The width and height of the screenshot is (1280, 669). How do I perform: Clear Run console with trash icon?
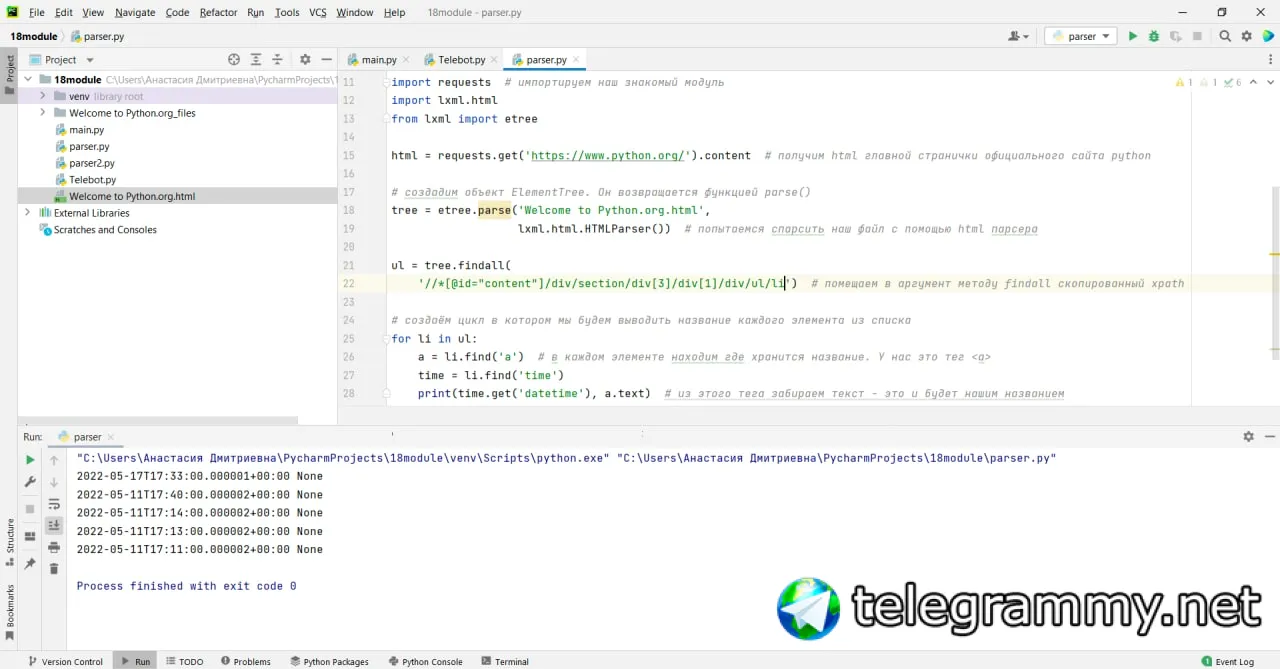[54, 569]
